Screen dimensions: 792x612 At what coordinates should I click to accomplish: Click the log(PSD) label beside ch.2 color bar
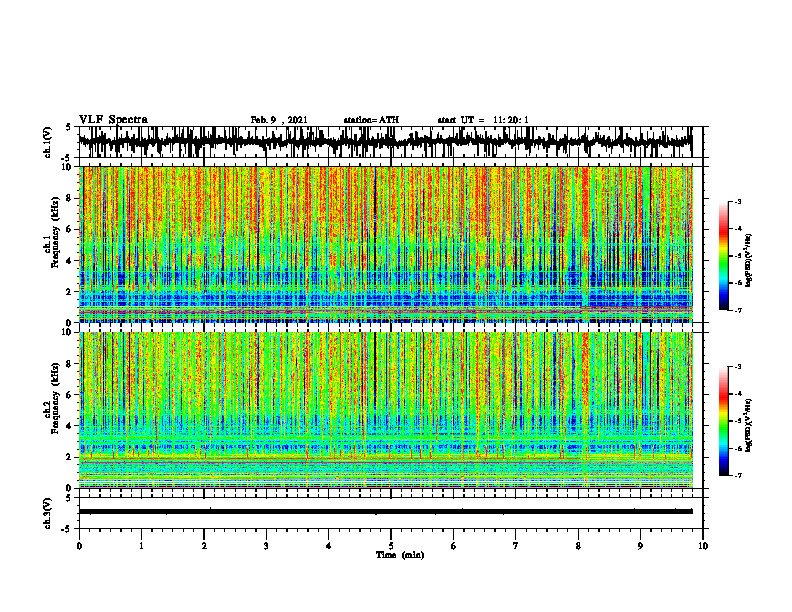pos(750,425)
